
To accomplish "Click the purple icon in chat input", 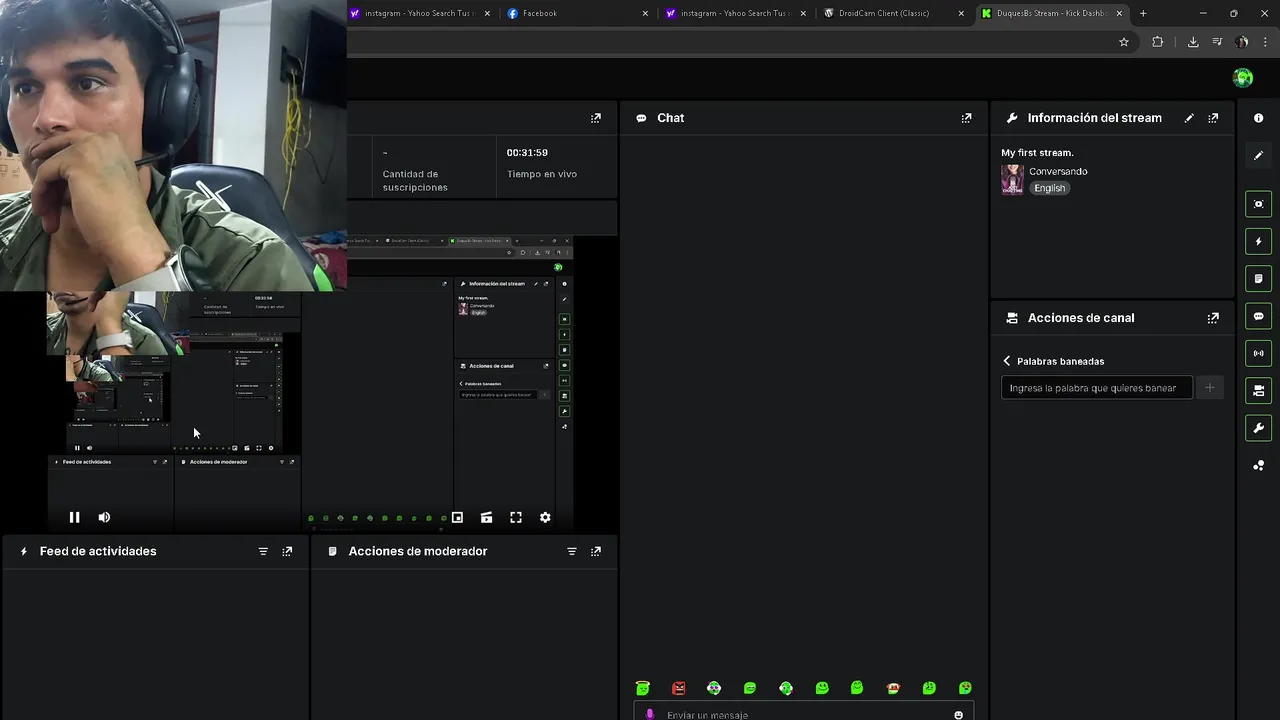I will [650, 715].
